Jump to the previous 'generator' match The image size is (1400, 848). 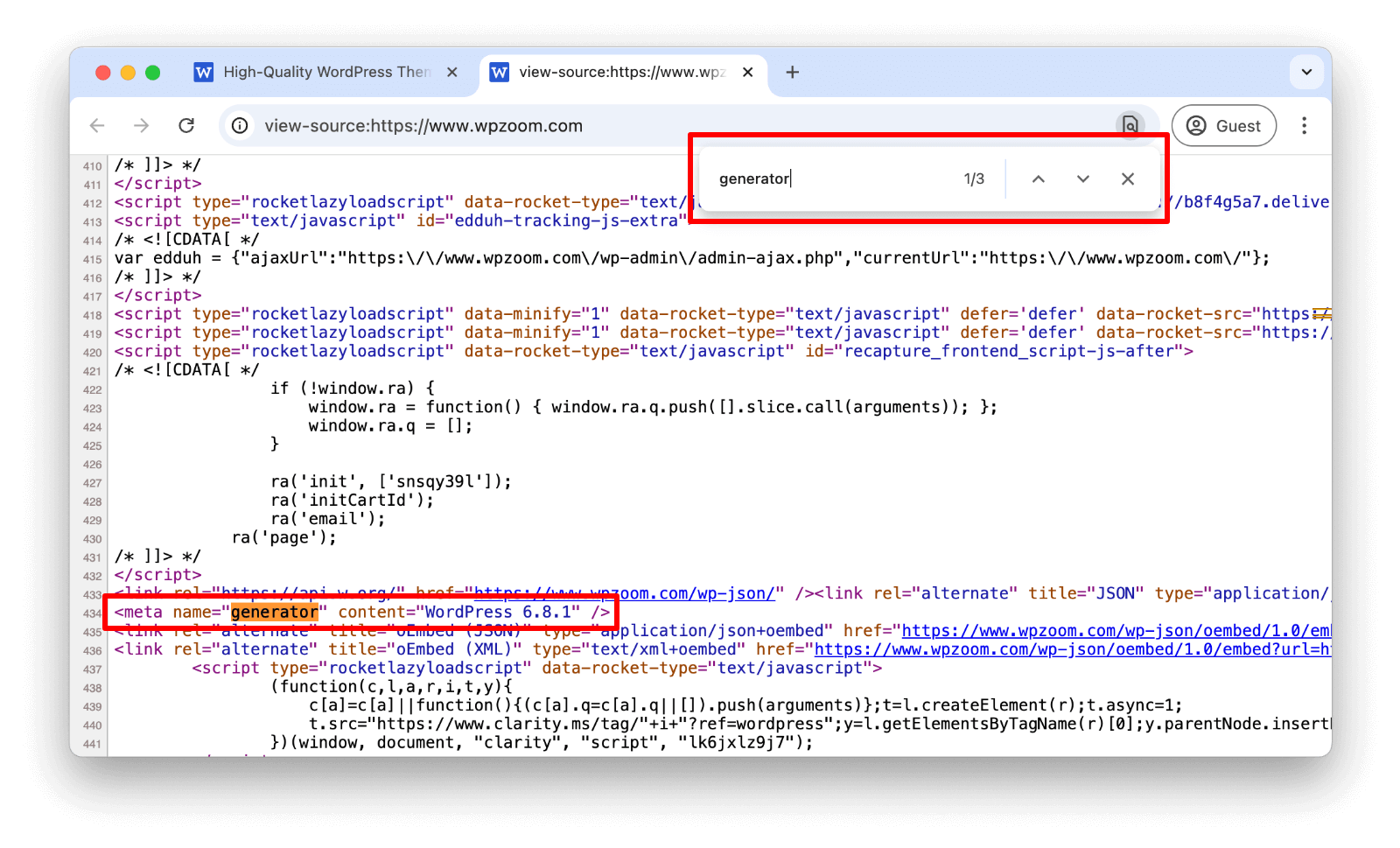click(x=1039, y=179)
